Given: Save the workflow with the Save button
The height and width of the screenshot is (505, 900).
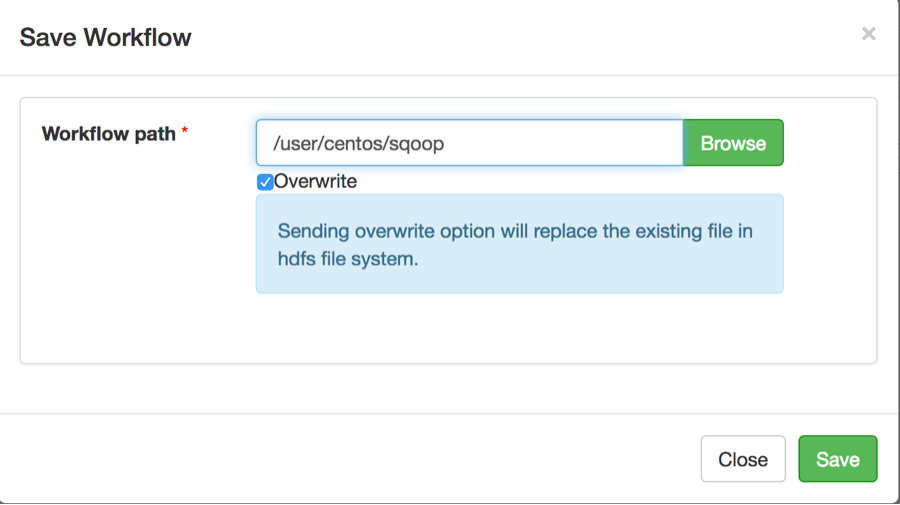Looking at the screenshot, I should [x=837, y=459].
